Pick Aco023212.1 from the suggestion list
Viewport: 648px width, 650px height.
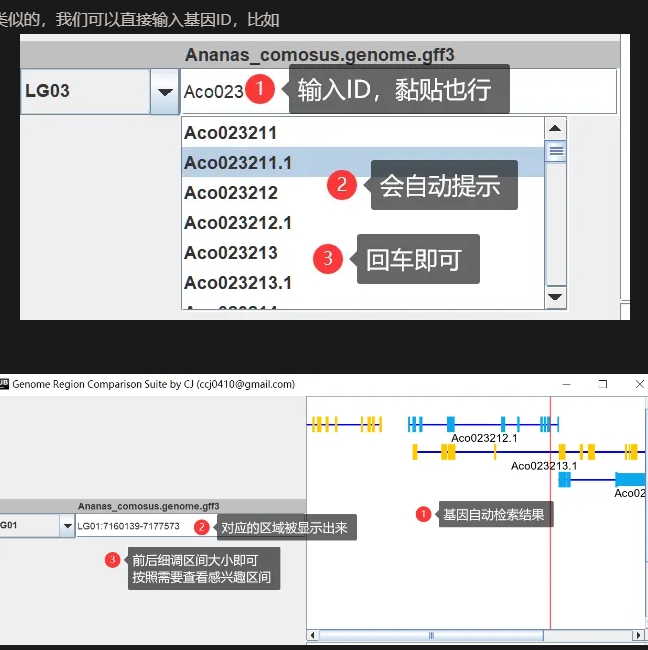click(363, 223)
